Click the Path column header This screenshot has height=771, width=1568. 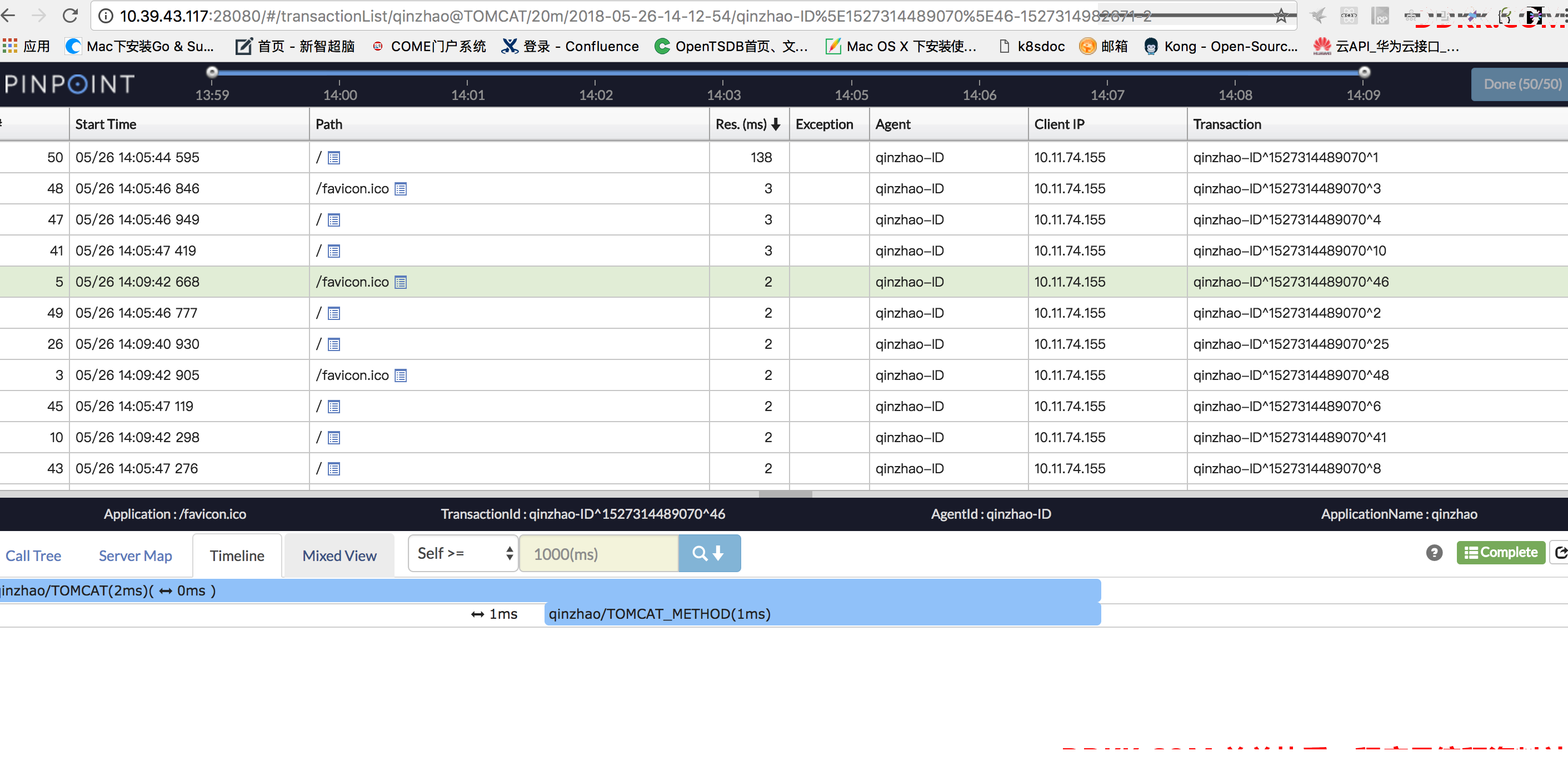[510, 124]
